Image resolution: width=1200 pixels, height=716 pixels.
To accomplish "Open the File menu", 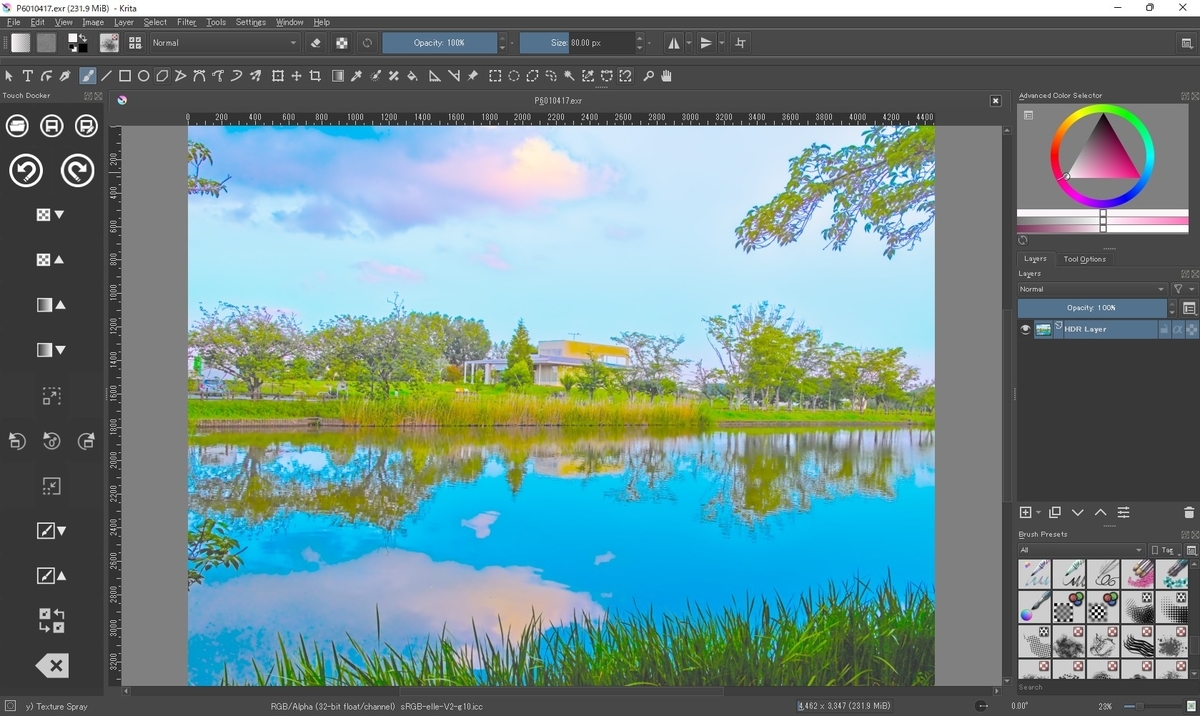I will [x=13, y=22].
